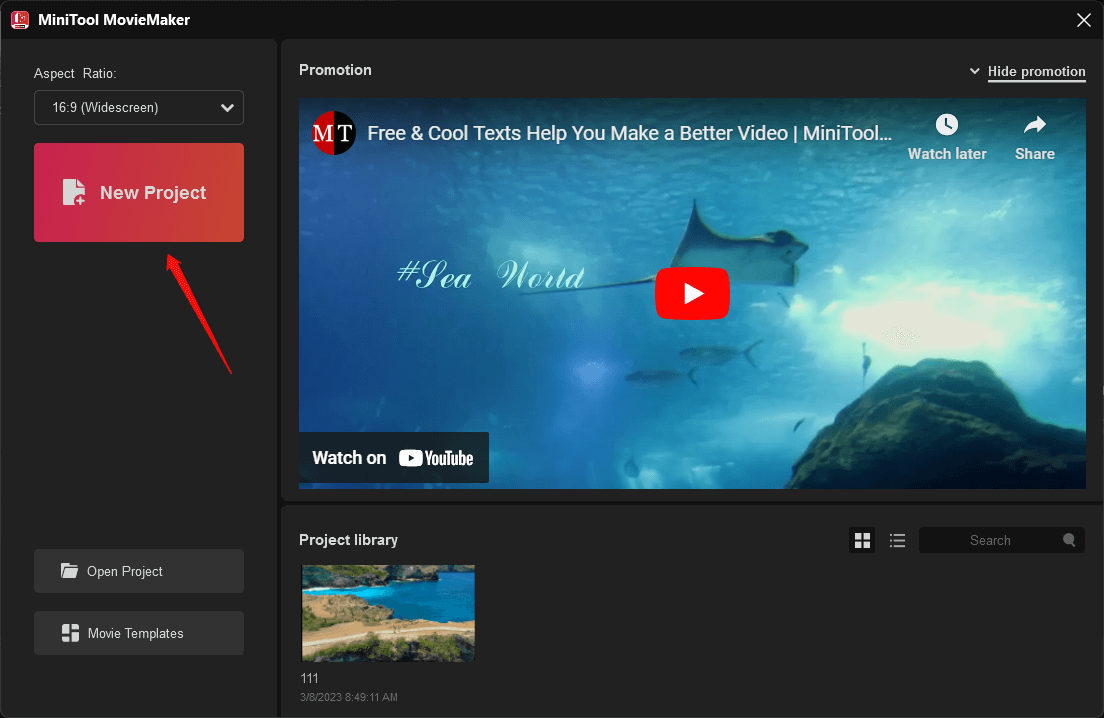Click the Hide promotion link
This screenshot has height=718, width=1104.
click(x=1036, y=71)
